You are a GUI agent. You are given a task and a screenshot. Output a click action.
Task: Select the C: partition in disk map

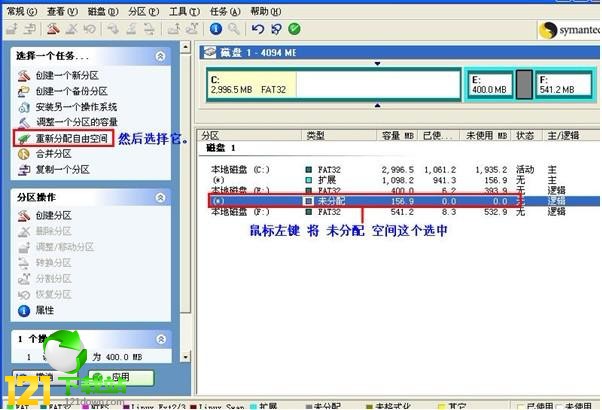(x=334, y=84)
